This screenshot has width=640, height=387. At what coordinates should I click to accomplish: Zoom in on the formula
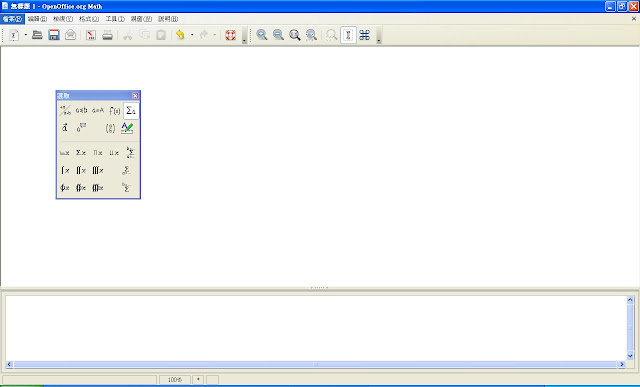tap(262, 35)
